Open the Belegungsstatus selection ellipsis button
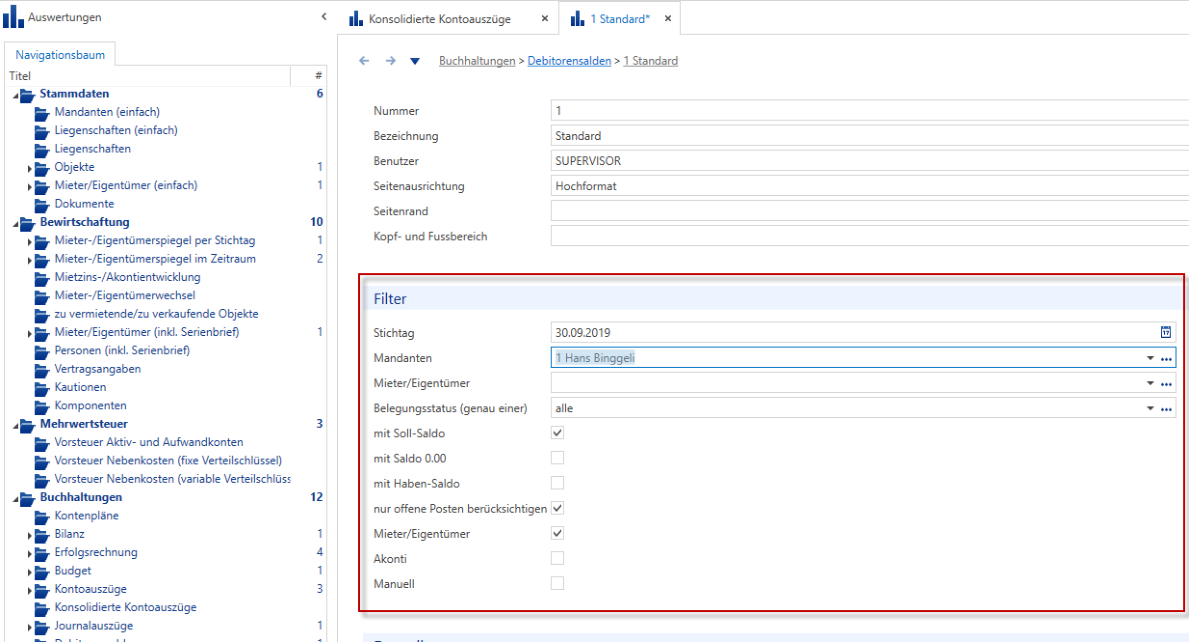1189x642 pixels. tap(1166, 409)
